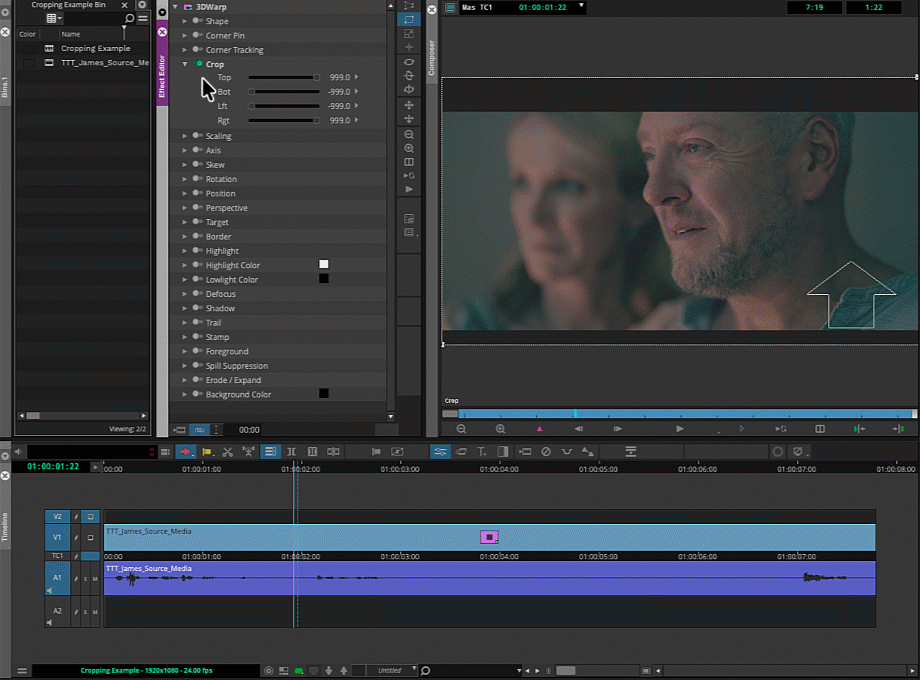Expand the Position parameter group
This screenshot has height=680, width=920.
[x=185, y=193]
